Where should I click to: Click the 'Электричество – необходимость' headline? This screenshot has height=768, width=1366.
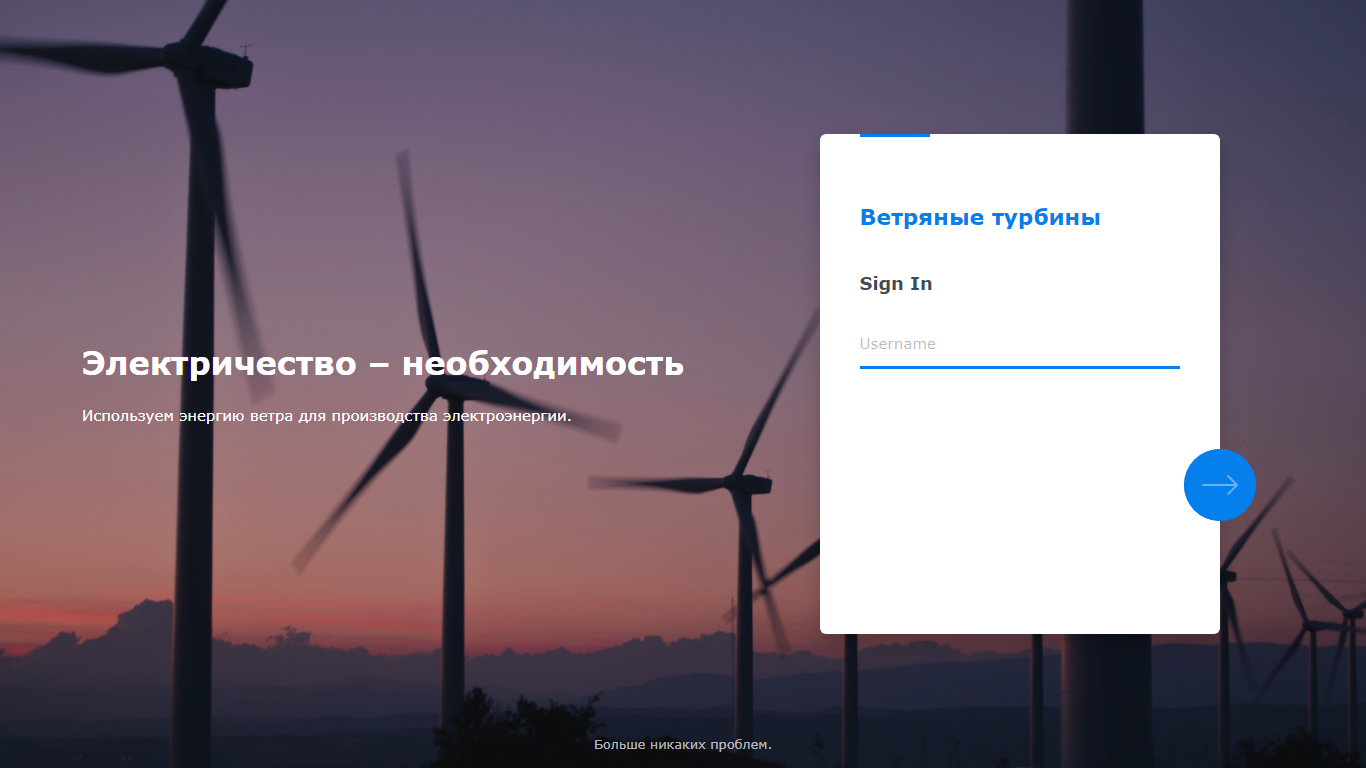(383, 363)
